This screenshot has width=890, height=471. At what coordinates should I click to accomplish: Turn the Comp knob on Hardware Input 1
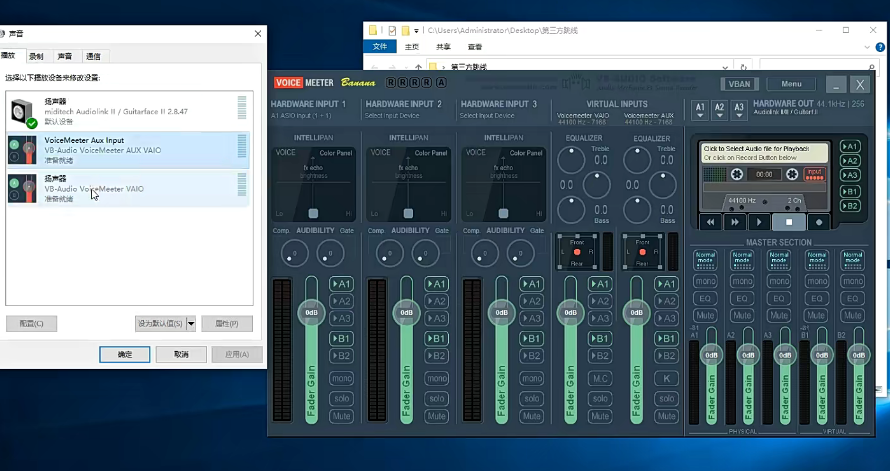tap(294, 253)
